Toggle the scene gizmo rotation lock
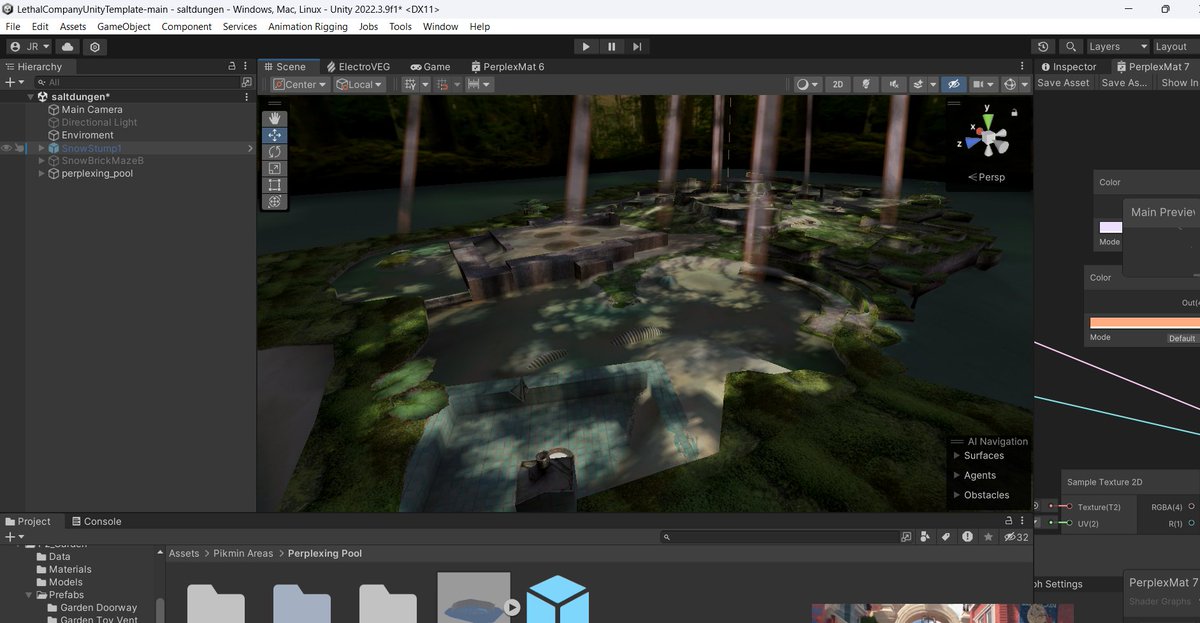 tap(1015, 113)
